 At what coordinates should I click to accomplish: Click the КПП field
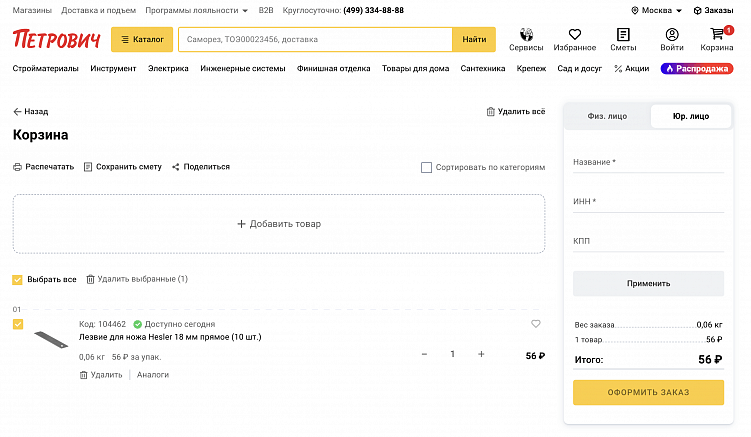649,241
